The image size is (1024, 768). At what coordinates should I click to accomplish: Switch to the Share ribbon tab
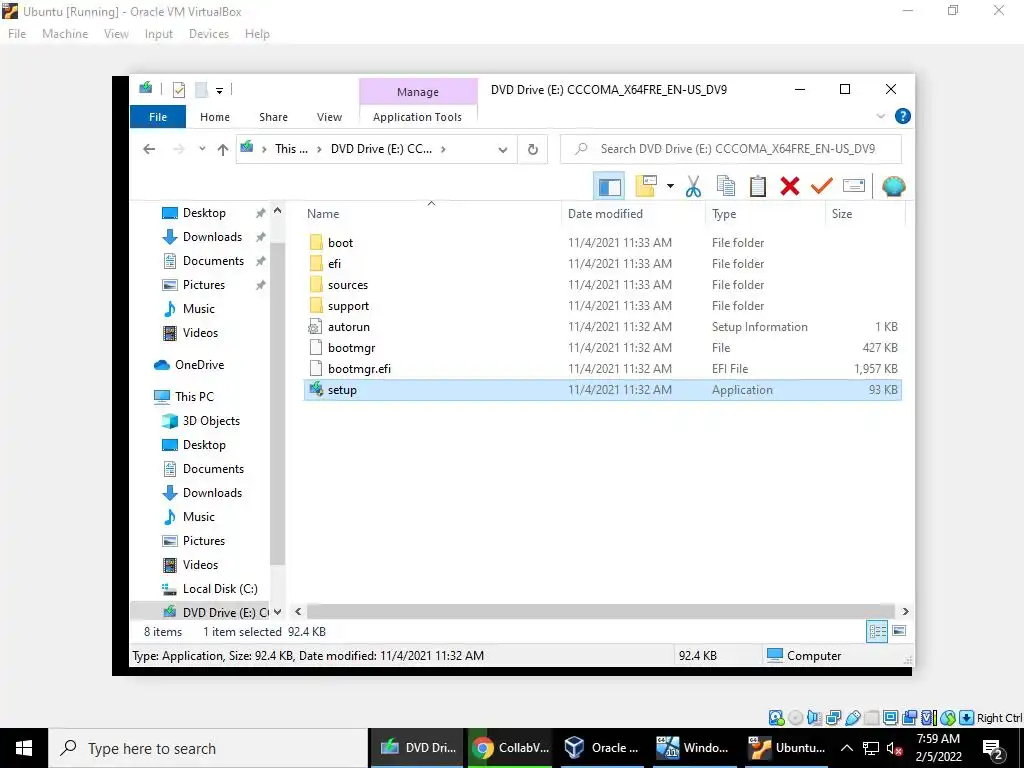pyautogui.click(x=273, y=117)
